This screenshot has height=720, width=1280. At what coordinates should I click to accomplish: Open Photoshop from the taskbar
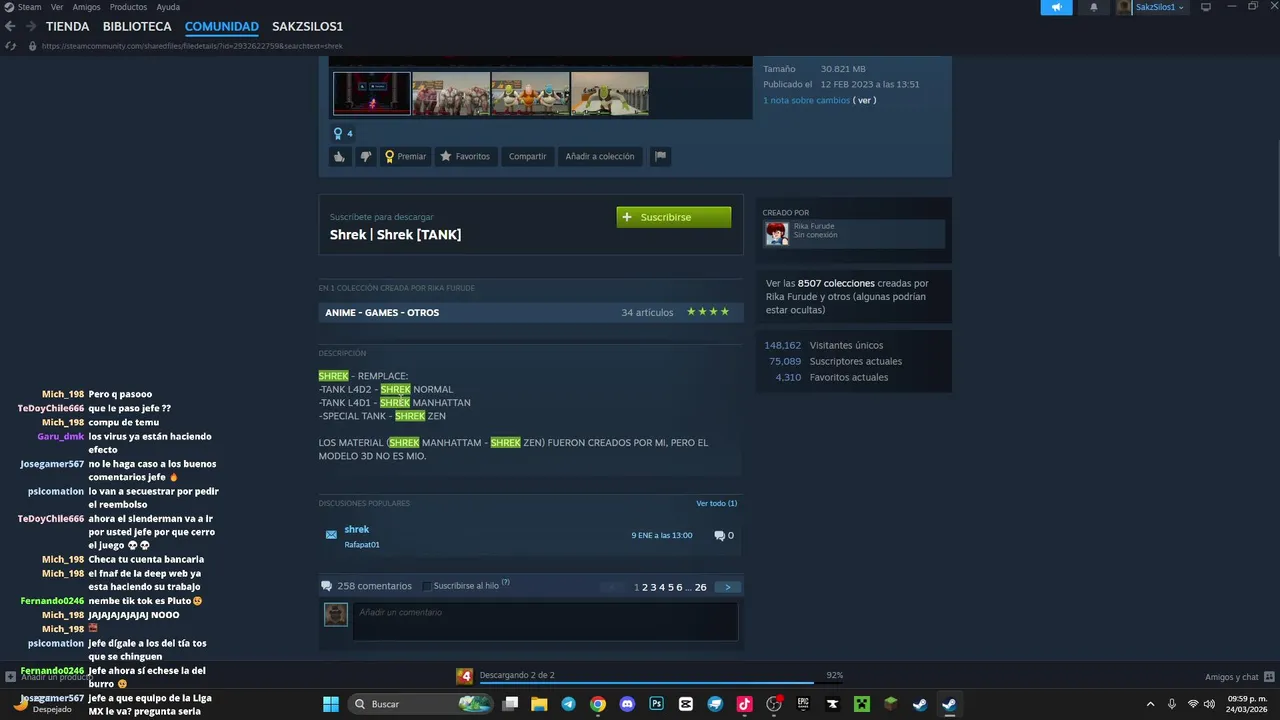[656, 704]
